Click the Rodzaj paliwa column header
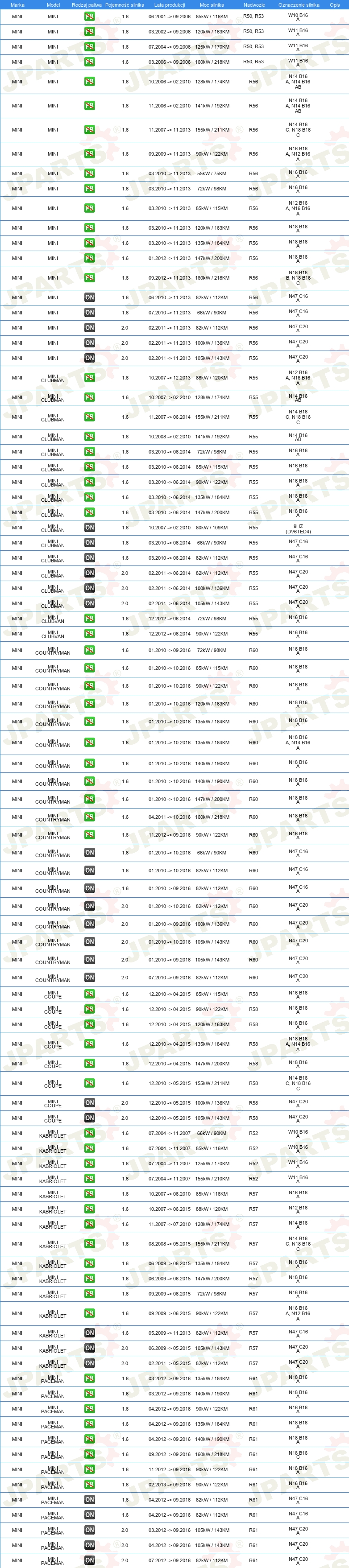The image size is (349, 1568). tap(87, 5)
